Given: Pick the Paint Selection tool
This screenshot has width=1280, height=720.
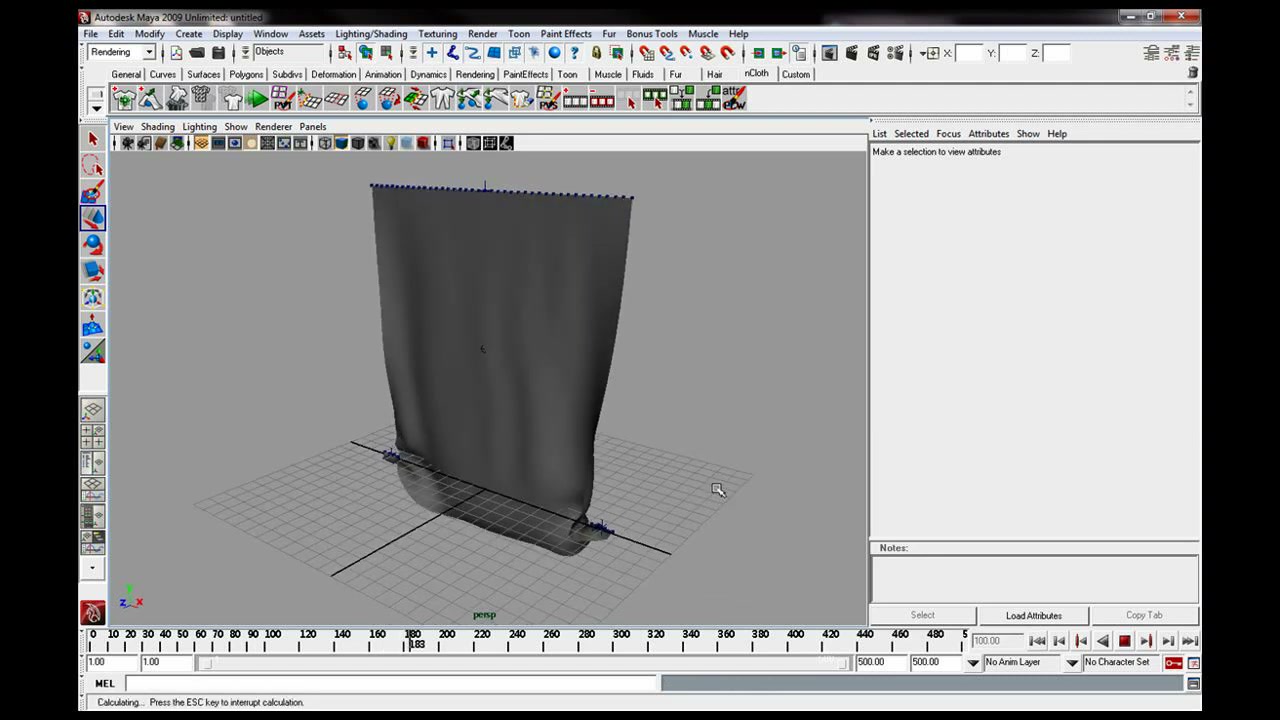Looking at the screenshot, I should click(x=93, y=192).
